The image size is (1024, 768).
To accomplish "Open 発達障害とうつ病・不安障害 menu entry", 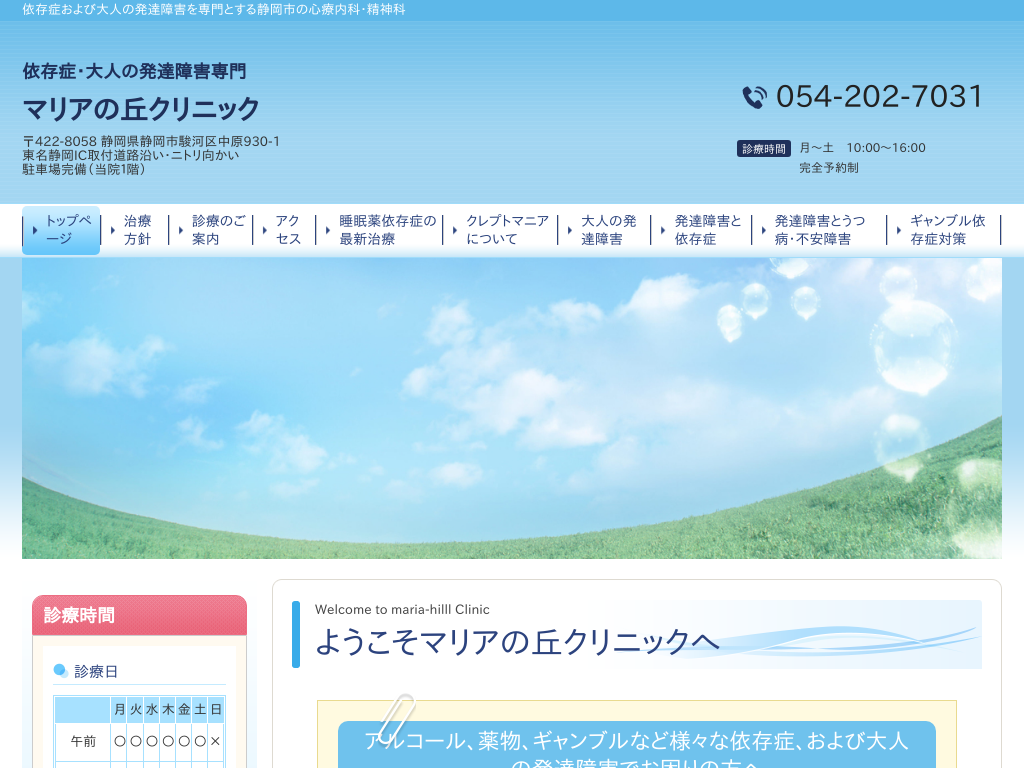I will tap(819, 230).
